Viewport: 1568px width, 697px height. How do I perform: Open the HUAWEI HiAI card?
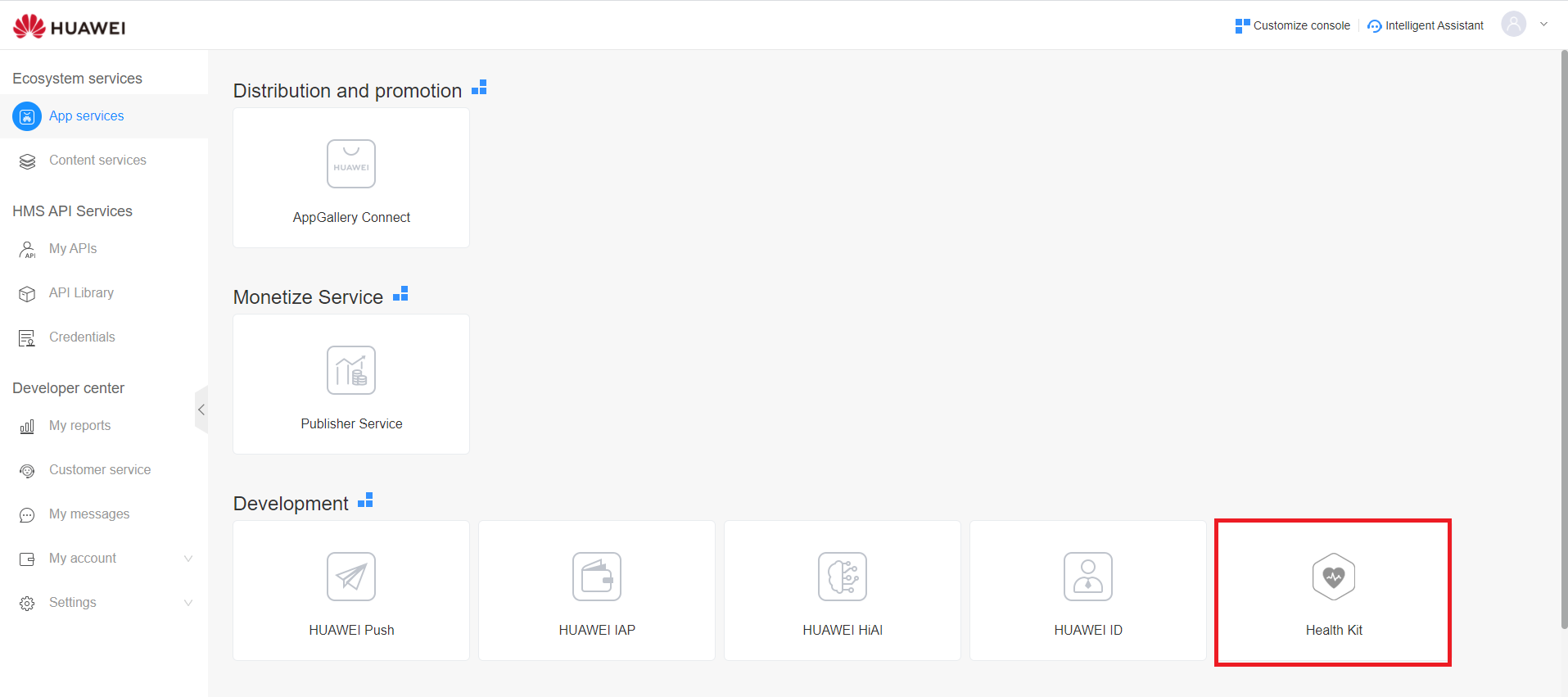(x=843, y=591)
